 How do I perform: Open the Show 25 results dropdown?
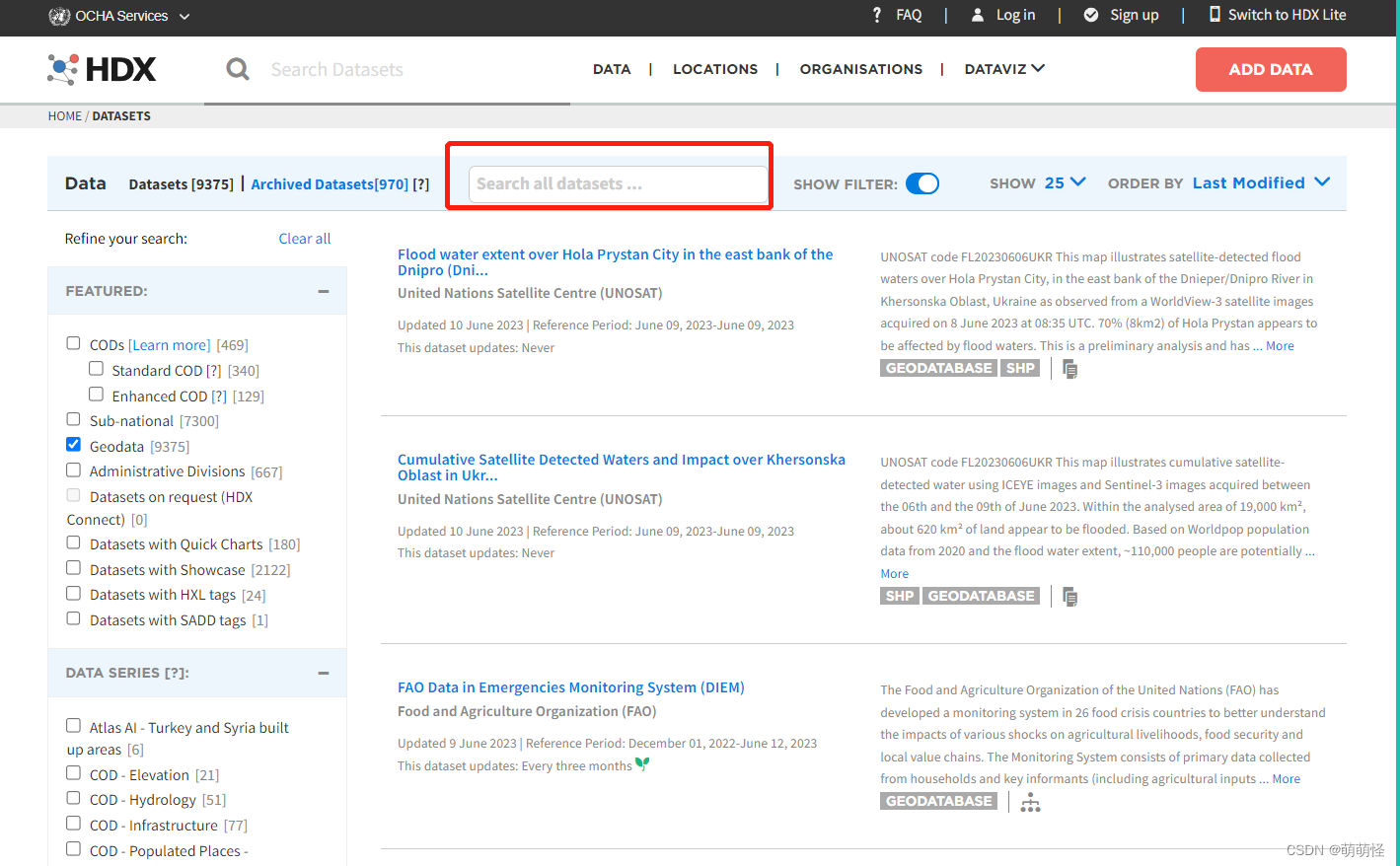point(1066,182)
